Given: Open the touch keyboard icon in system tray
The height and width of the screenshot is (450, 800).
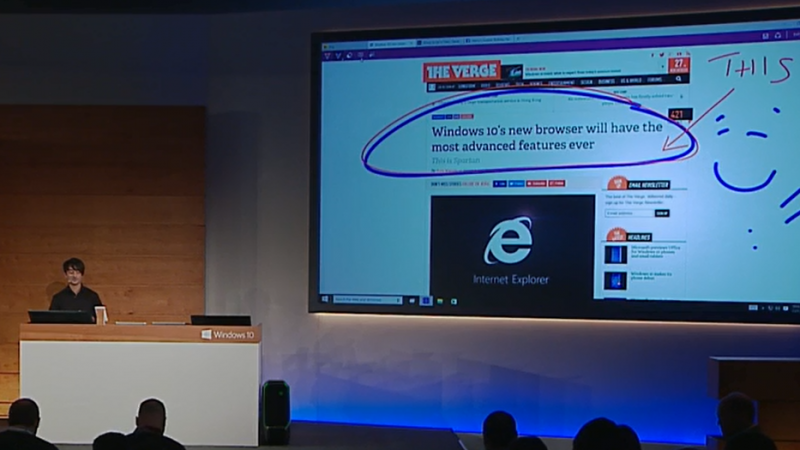Looking at the screenshot, I should point(753,308).
